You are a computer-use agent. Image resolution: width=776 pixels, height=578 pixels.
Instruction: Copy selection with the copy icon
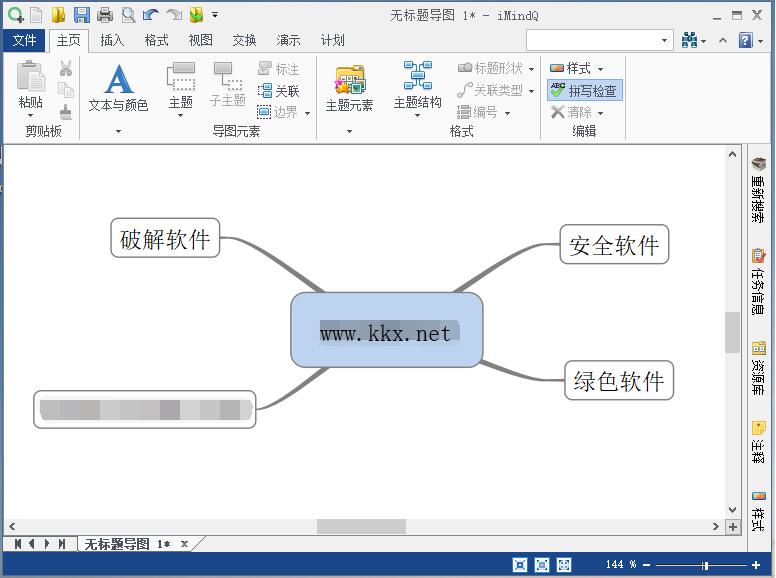pos(66,90)
